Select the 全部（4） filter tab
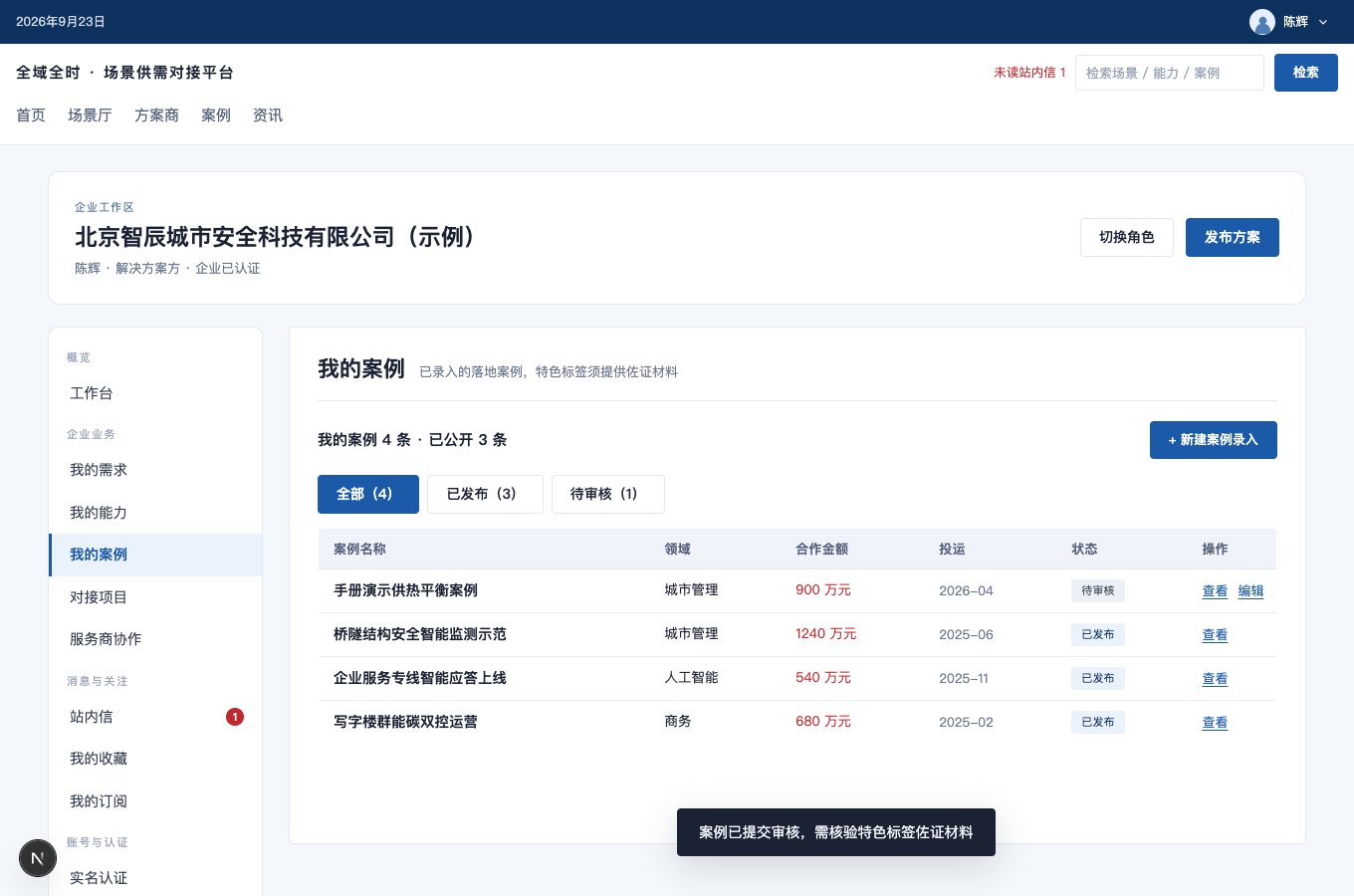 pyautogui.click(x=368, y=494)
